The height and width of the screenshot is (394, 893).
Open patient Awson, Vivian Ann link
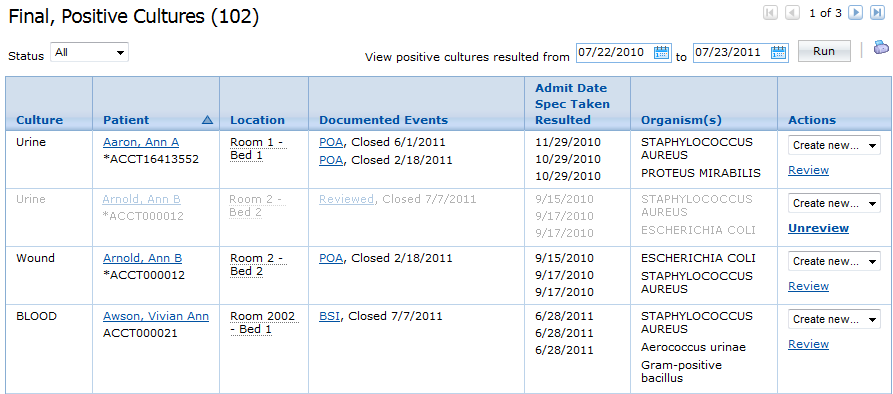tap(156, 316)
